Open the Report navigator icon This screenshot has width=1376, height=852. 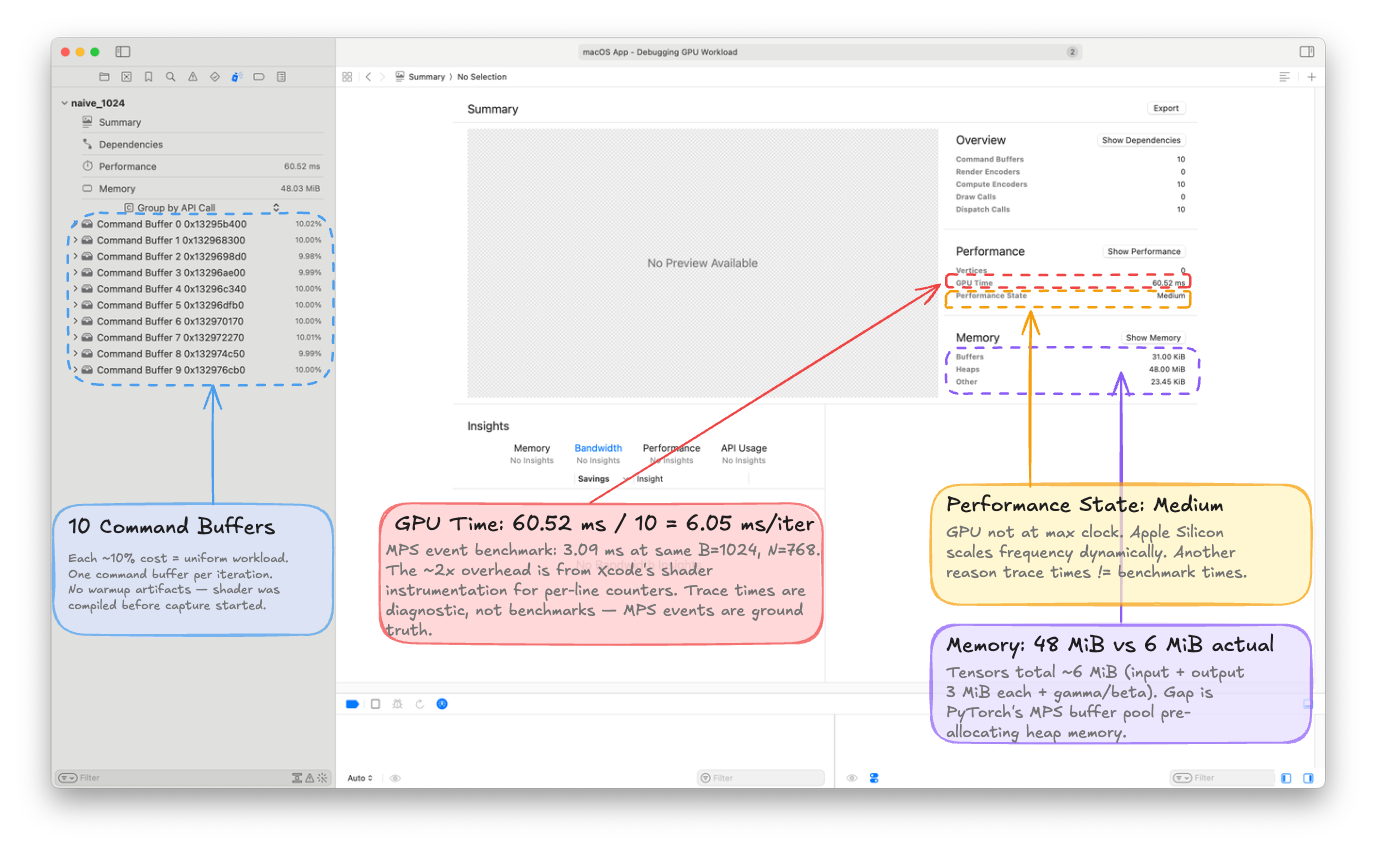click(281, 77)
